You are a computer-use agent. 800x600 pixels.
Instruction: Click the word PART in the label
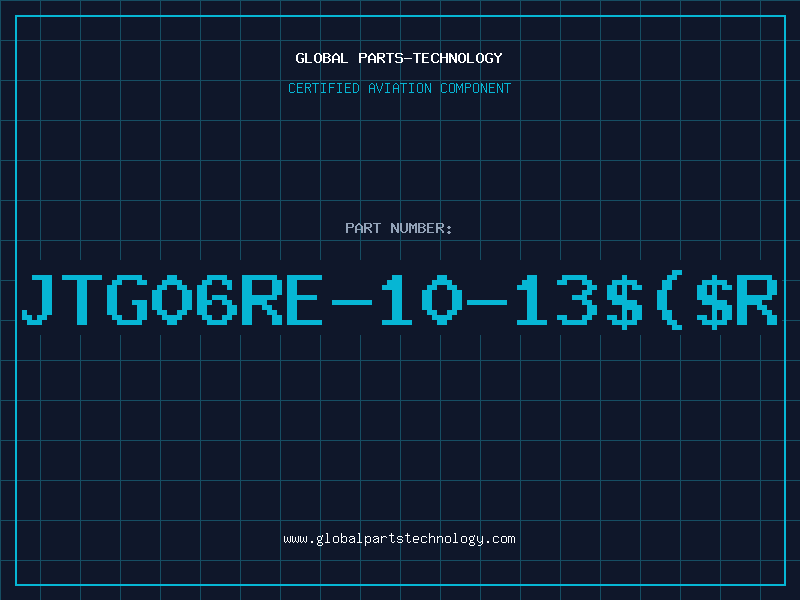pyautogui.click(x=363, y=228)
